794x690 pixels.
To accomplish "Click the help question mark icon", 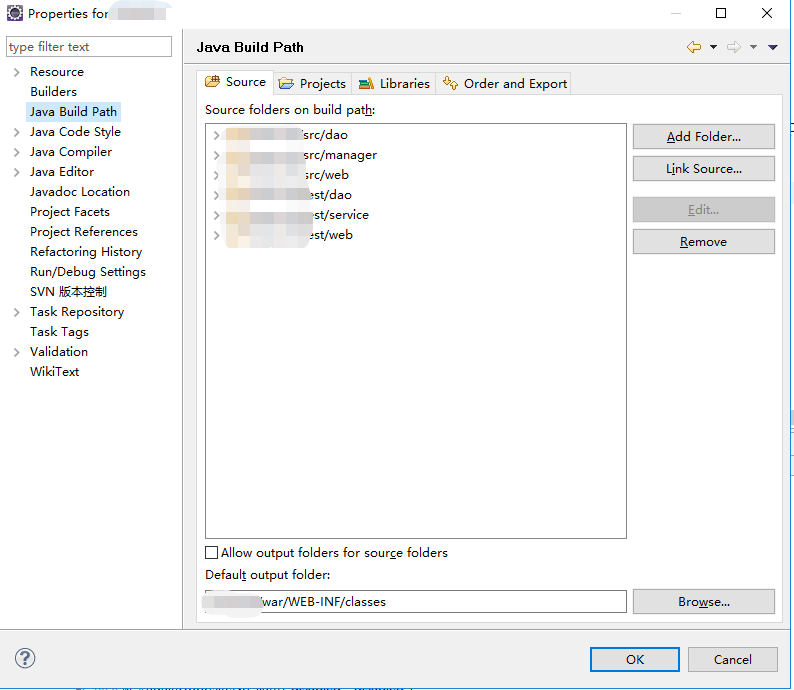I will 25,658.
